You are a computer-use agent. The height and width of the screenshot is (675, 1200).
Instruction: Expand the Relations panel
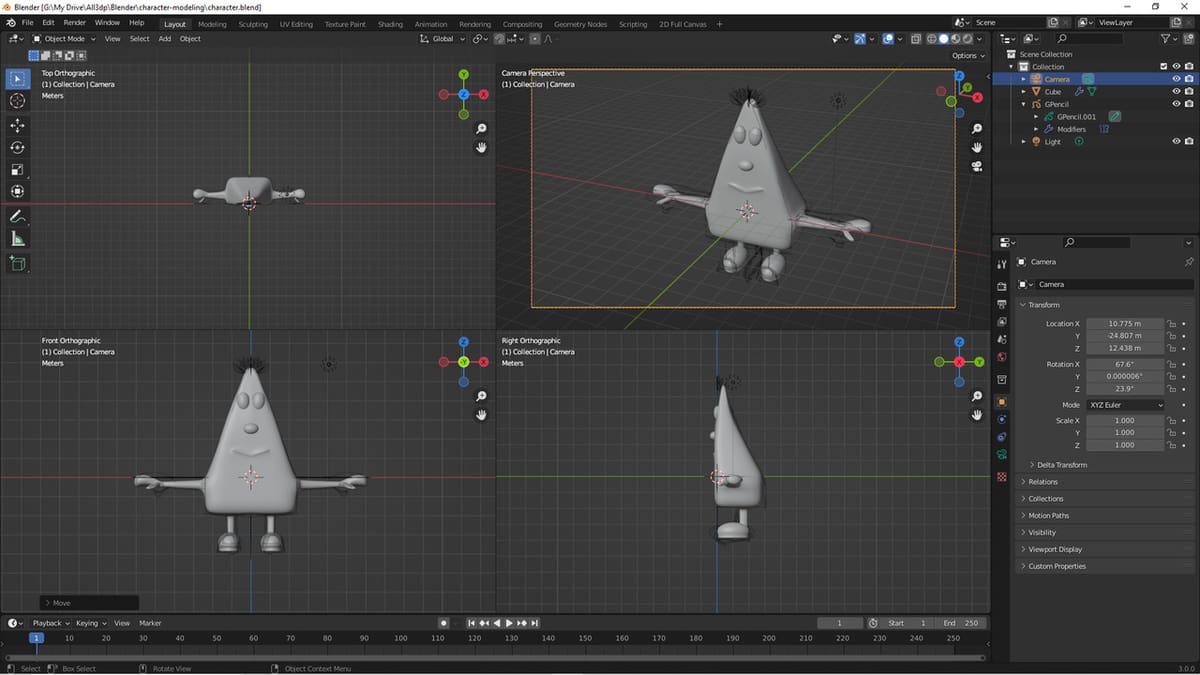click(1040, 482)
